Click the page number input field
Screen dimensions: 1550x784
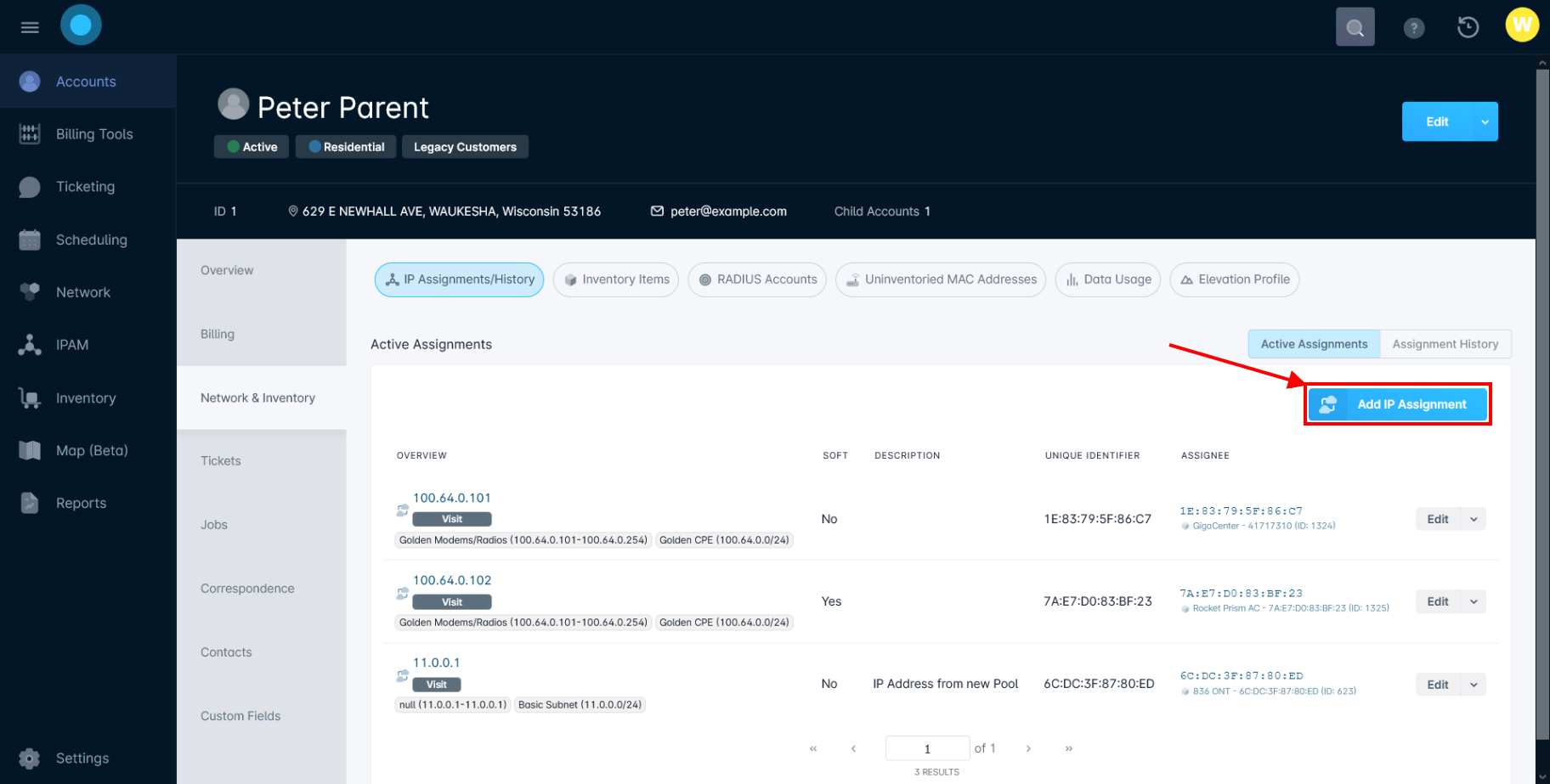coord(927,747)
